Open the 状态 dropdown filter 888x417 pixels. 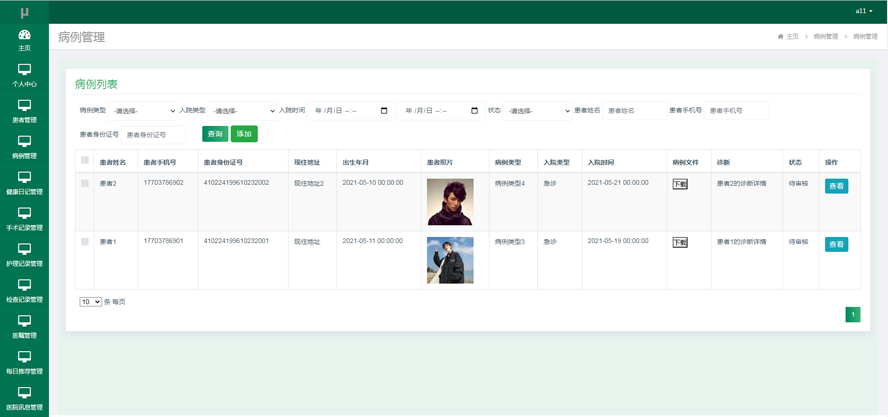(538, 111)
